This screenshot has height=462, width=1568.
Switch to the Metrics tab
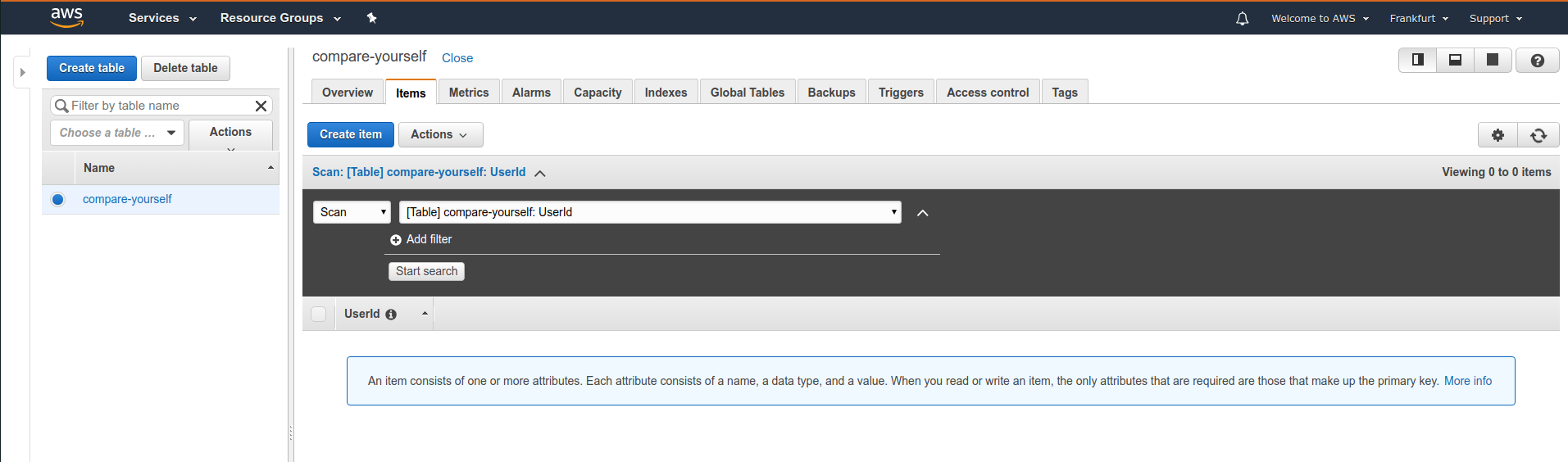pos(469,93)
